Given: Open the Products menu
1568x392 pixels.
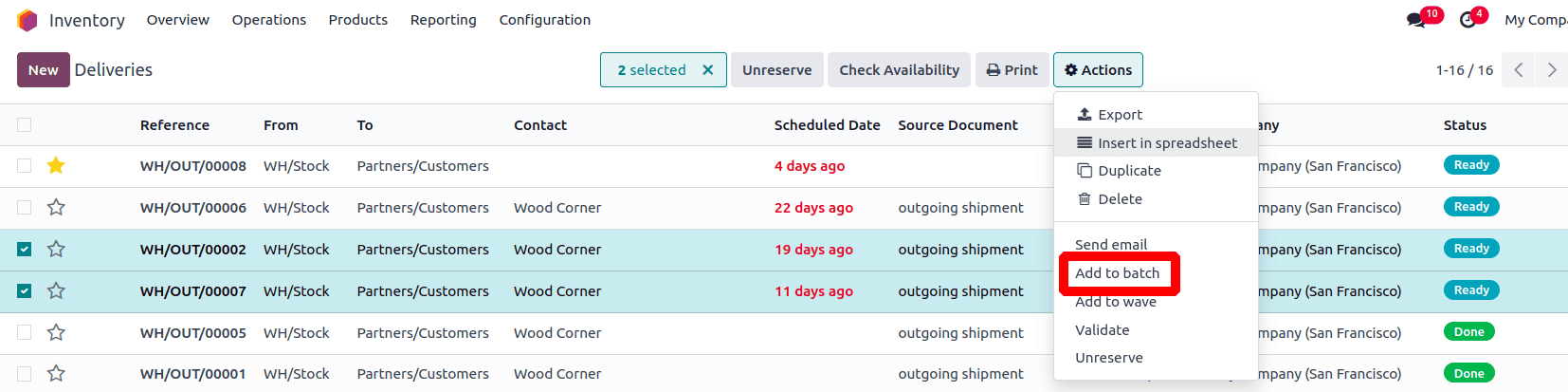Looking at the screenshot, I should click(x=358, y=20).
